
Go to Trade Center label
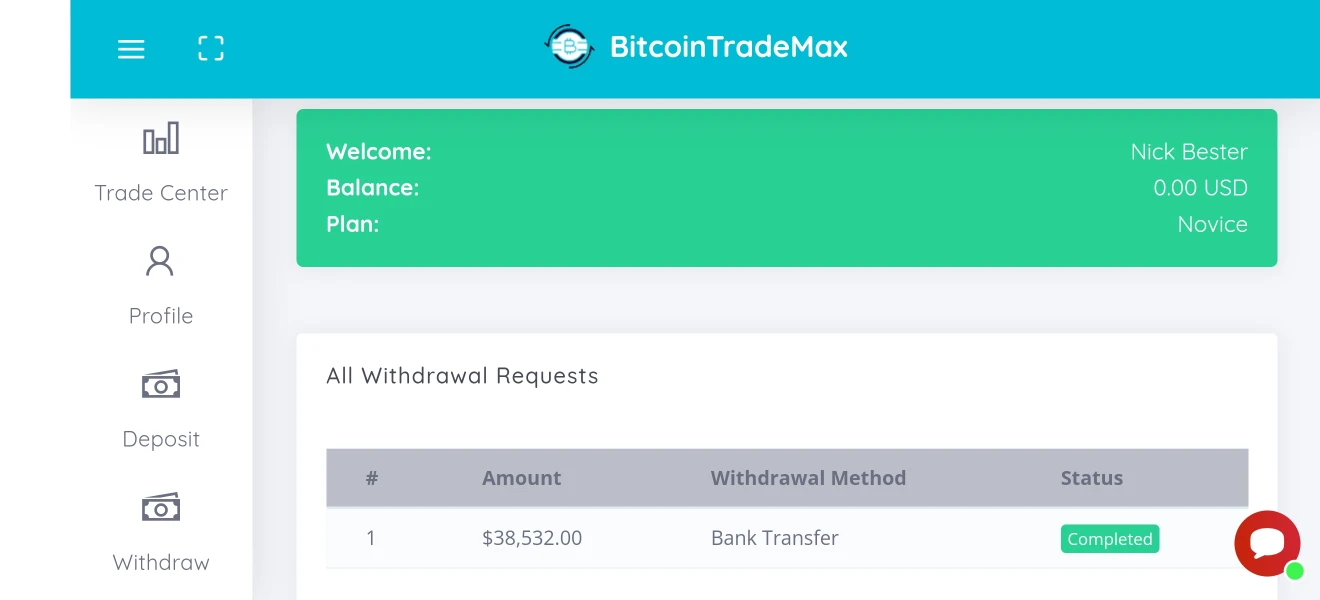tap(161, 193)
